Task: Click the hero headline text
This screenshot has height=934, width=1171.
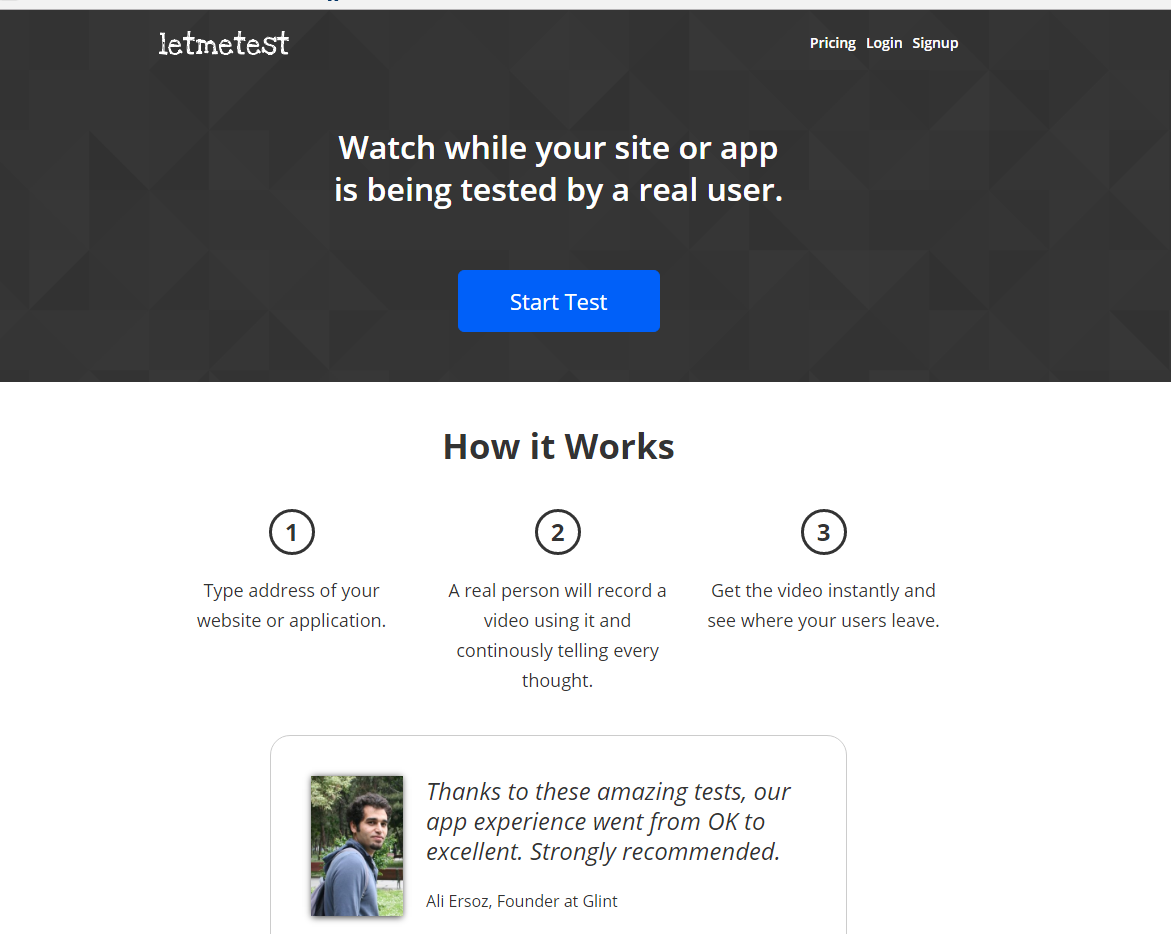Action: click(558, 168)
